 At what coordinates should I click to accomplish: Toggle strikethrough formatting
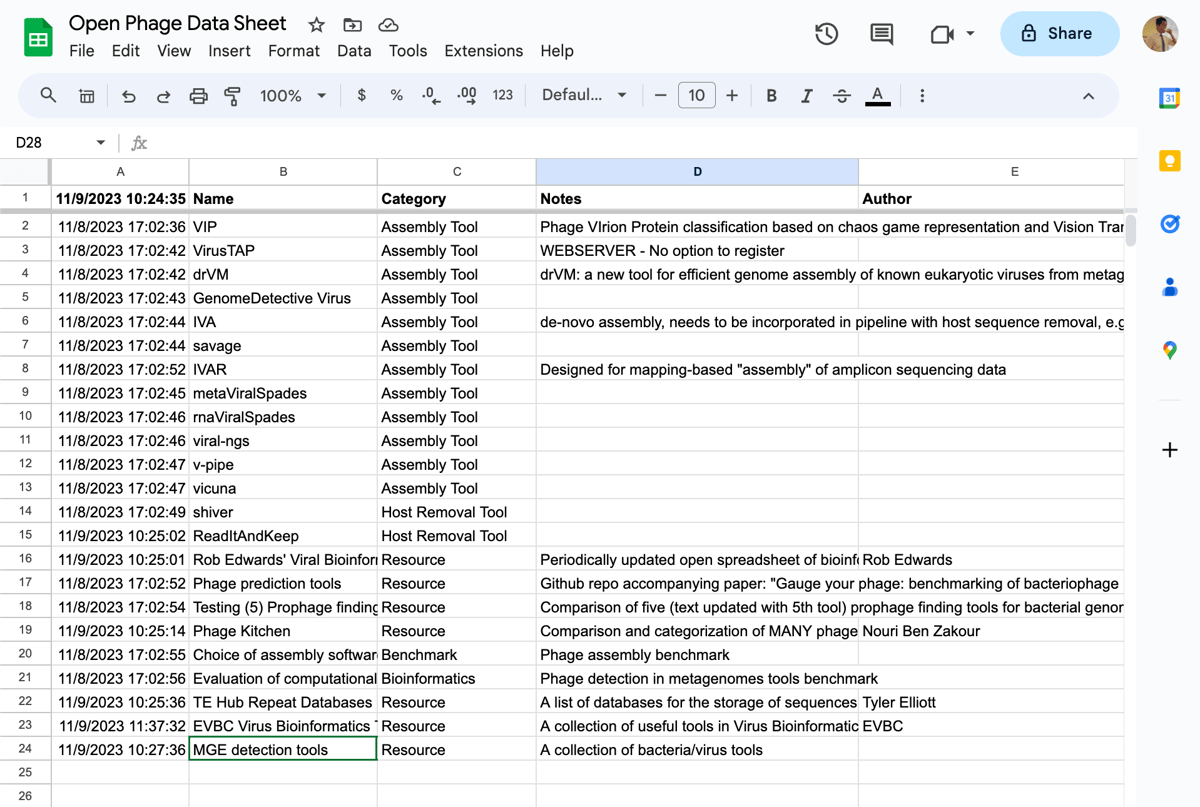pyautogui.click(x=842, y=95)
